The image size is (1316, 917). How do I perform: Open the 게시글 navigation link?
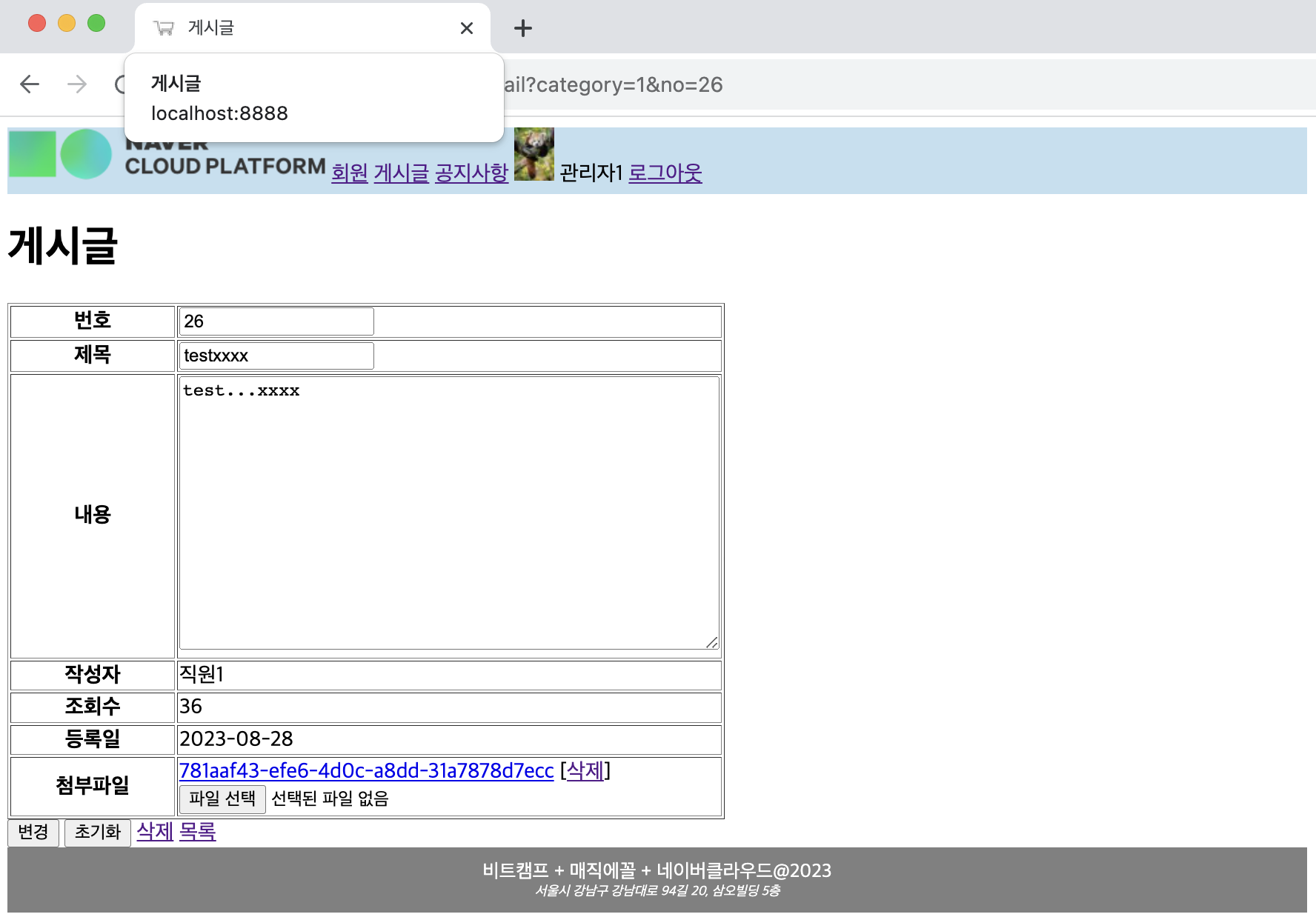(x=402, y=173)
